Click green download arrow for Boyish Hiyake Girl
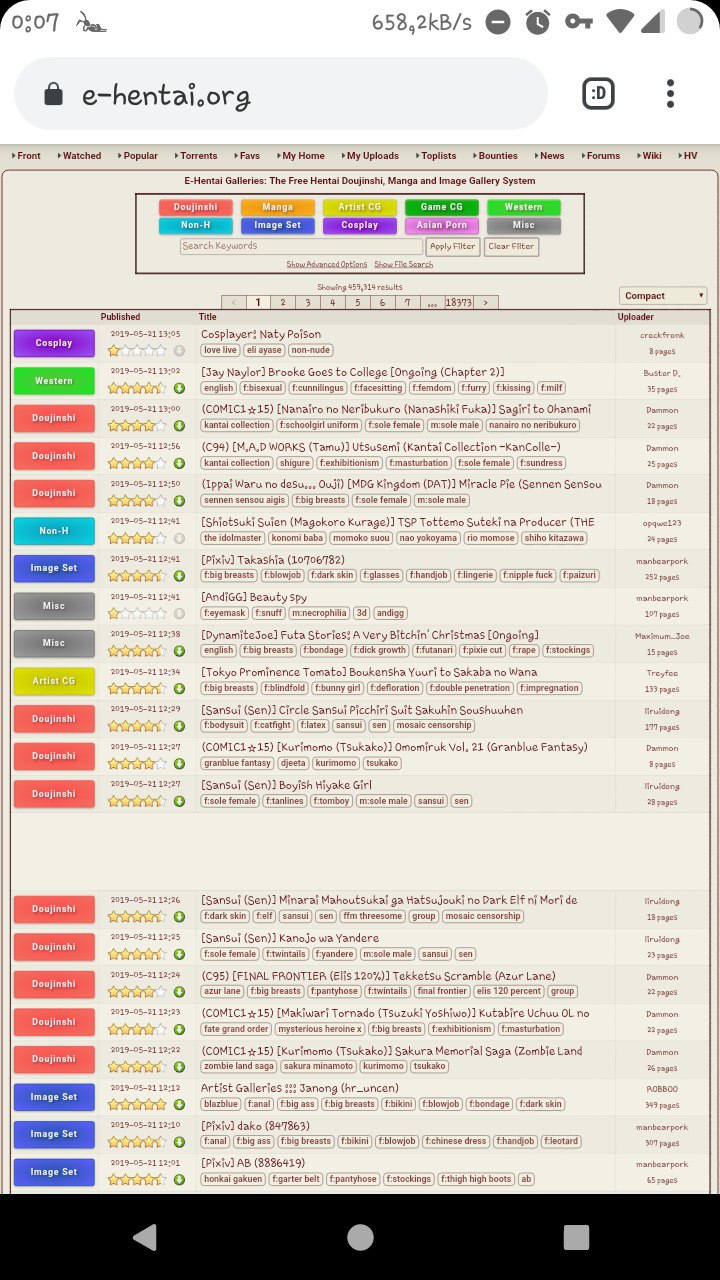 [x=179, y=801]
